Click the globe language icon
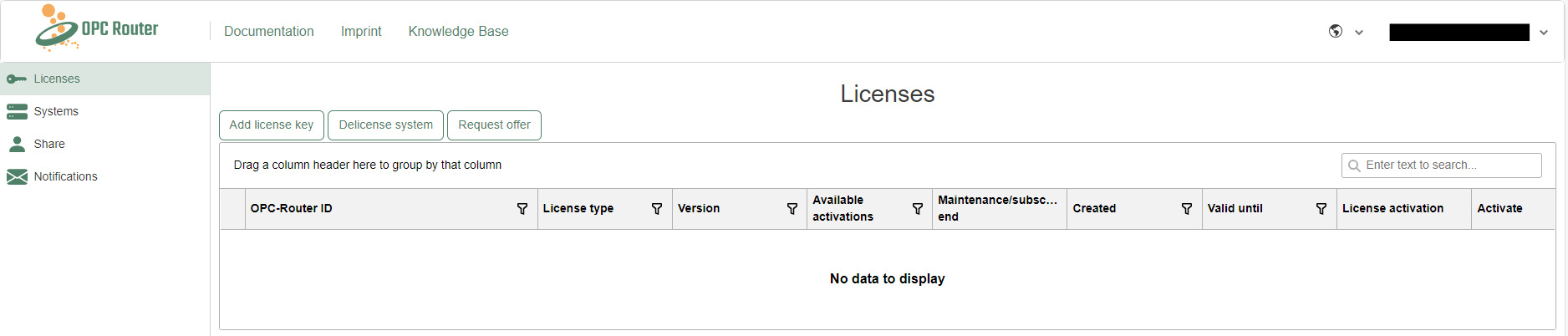Screen dimensions: 1568x336 [x=1336, y=31]
